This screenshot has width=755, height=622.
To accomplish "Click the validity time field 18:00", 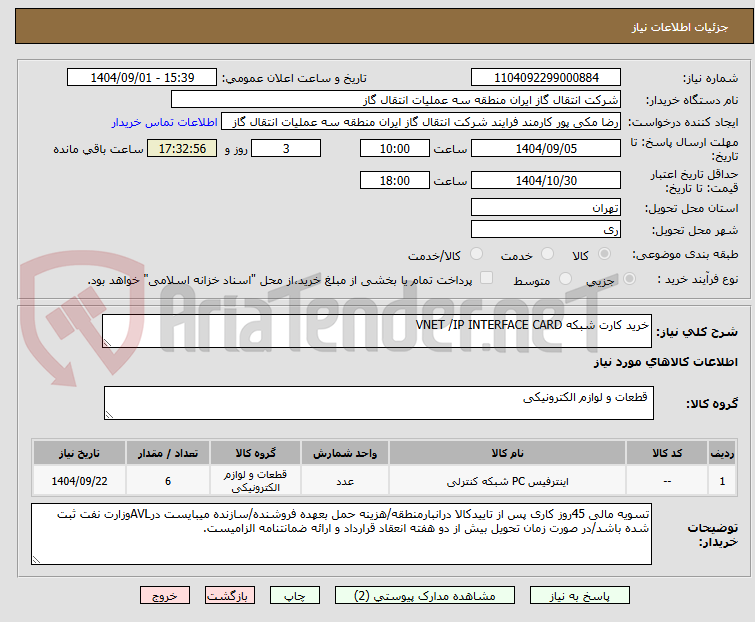I will pyautogui.click(x=395, y=181).
